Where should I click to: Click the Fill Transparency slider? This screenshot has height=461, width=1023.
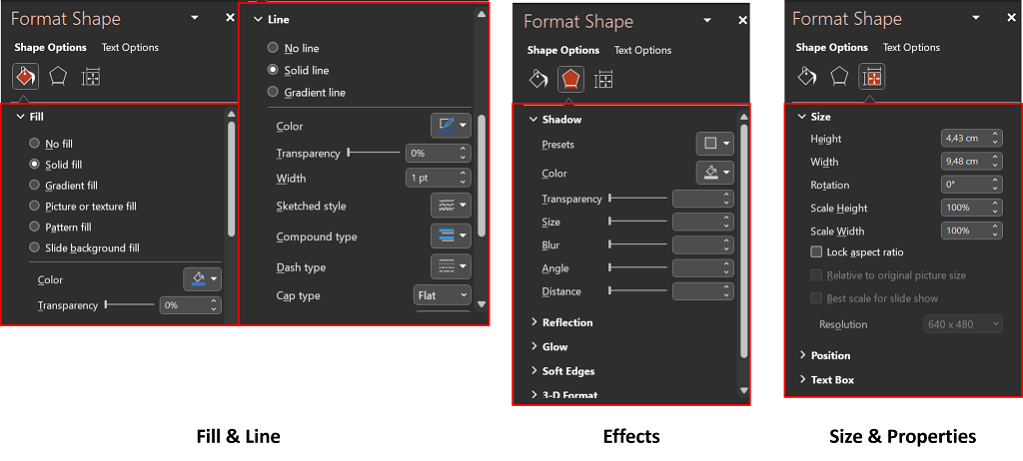tap(129, 305)
